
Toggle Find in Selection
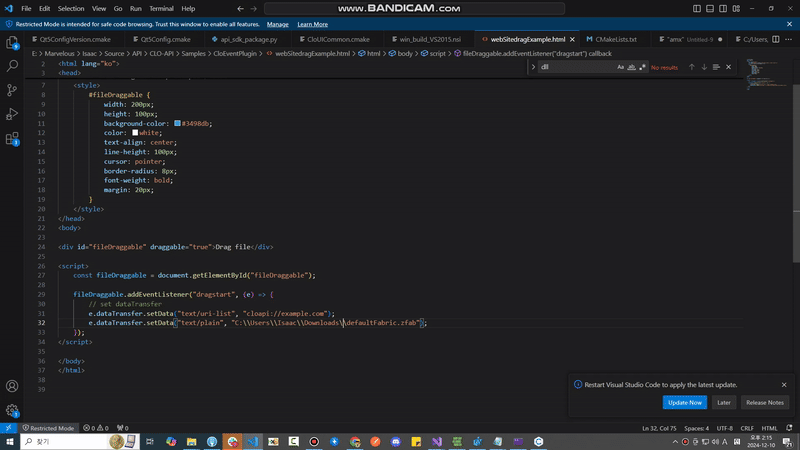point(716,67)
